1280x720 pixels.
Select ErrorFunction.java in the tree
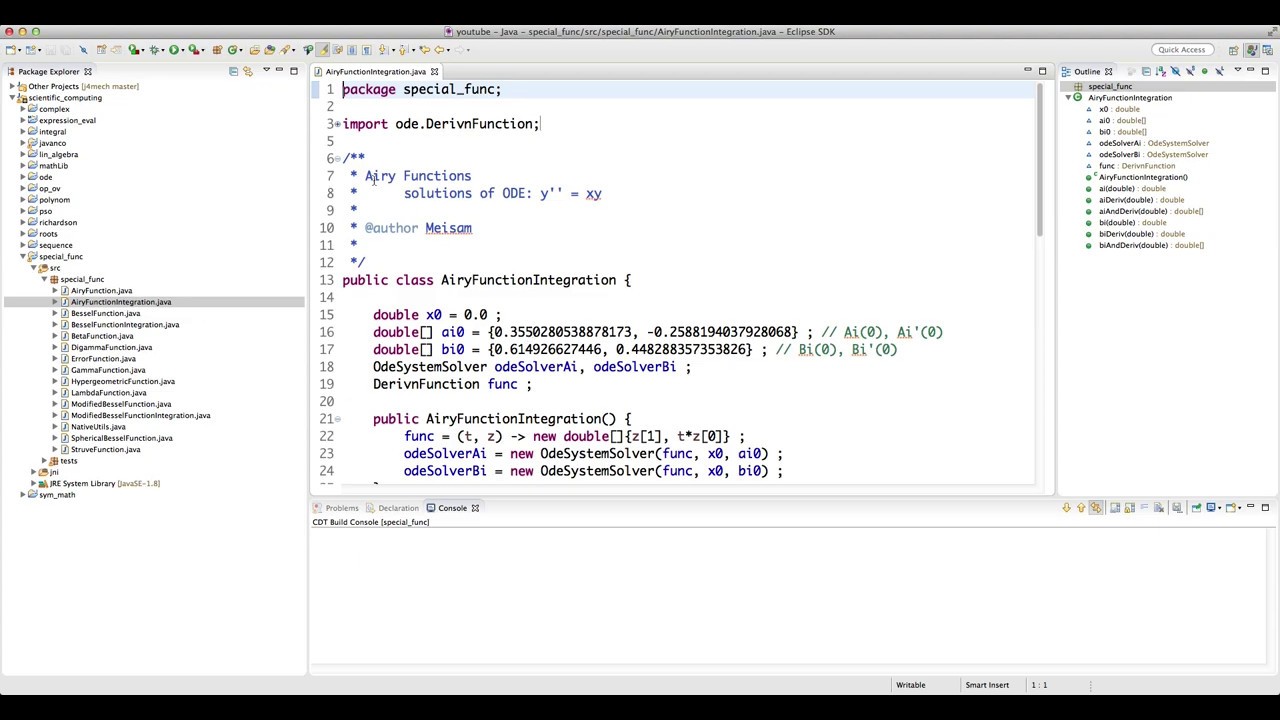tap(103, 359)
